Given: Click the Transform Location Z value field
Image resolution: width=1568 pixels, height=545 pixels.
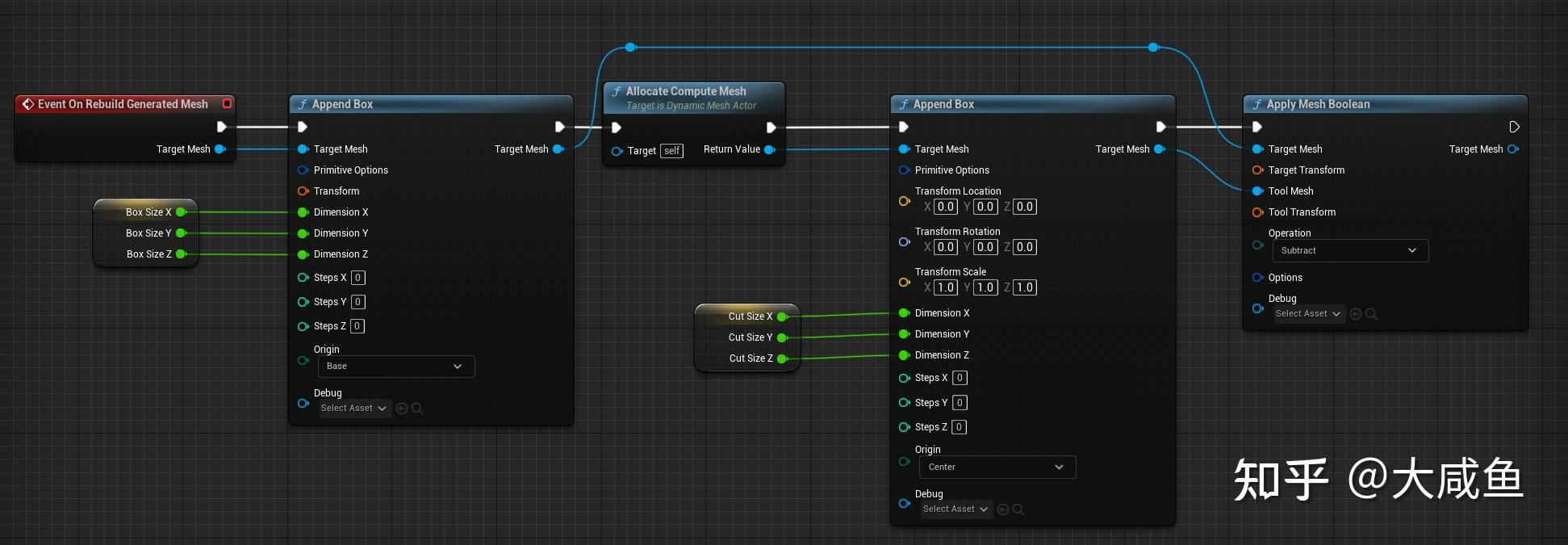Looking at the screenshot, I should click(x=1025, y=207).
